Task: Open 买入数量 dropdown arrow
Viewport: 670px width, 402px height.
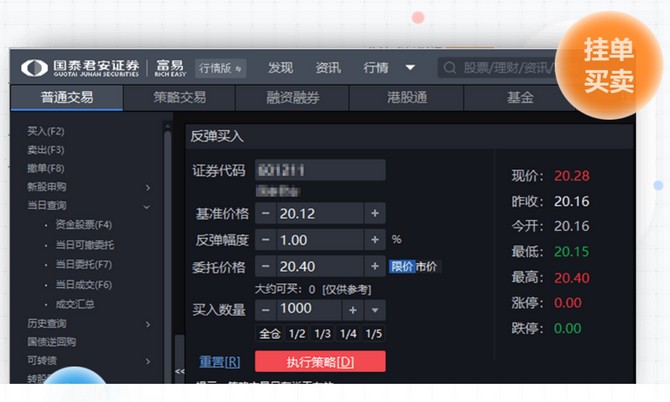Action: click(375, 310)
